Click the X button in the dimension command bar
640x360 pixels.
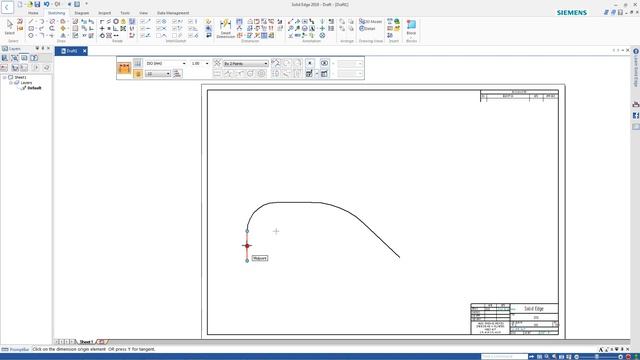(310, 63)
